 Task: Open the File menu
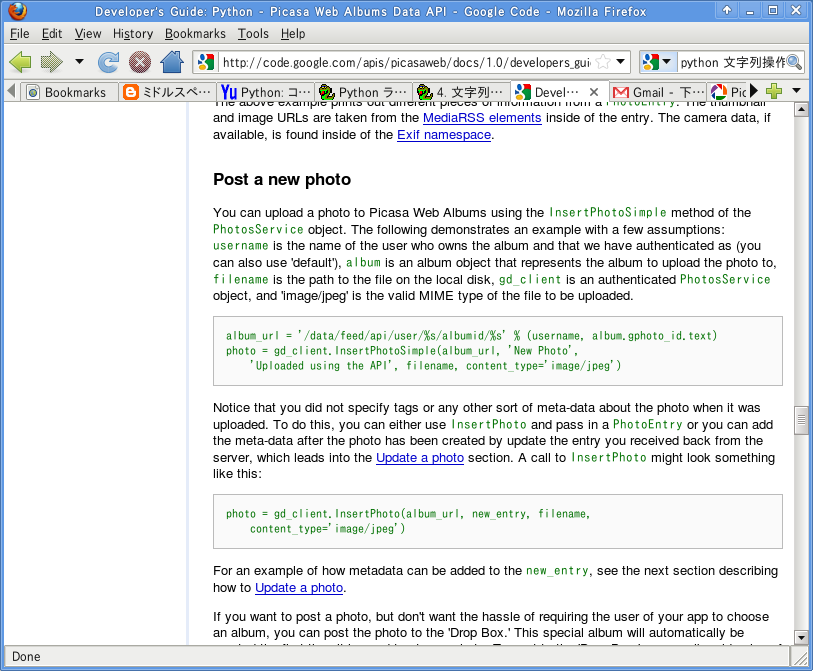point(20,34)
